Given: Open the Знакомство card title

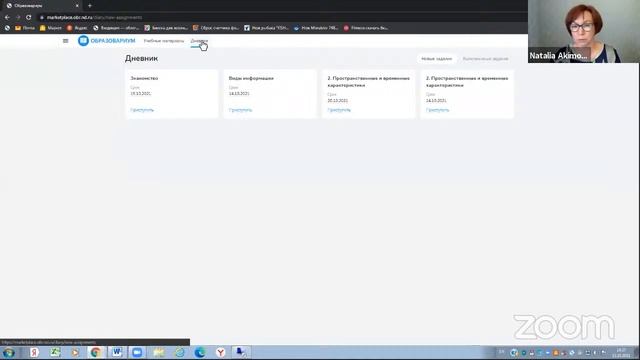Looking at the screenshot, I should 144,78.
